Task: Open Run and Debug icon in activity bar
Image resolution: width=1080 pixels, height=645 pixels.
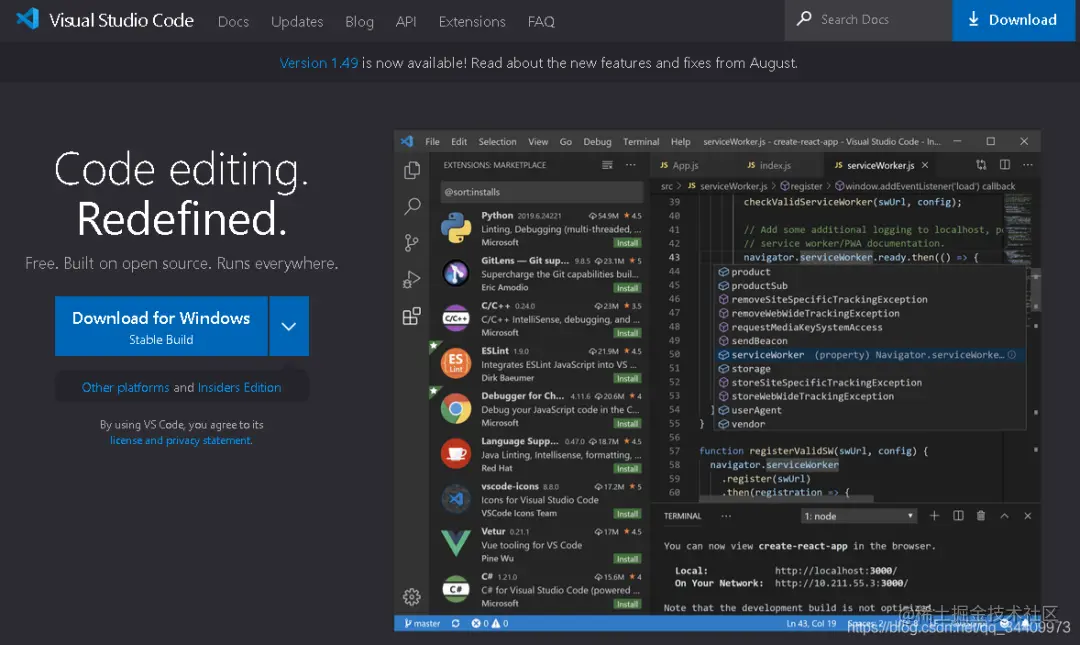Action: (x=412, y=279)
